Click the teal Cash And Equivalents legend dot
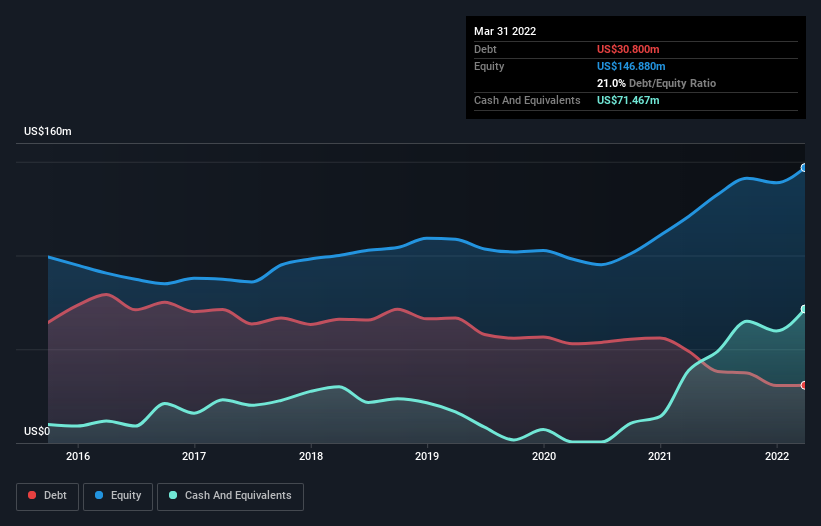 tap(173, 495)
